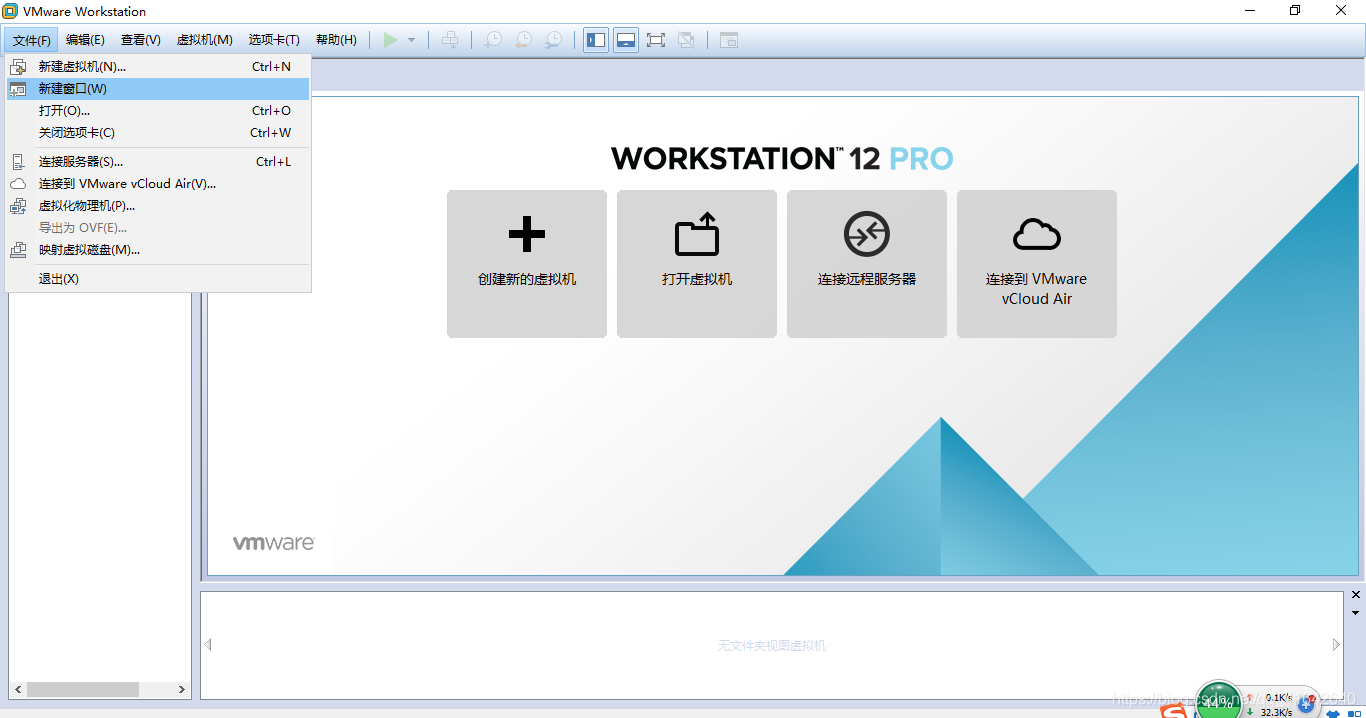Image resolution: width=1366 pixels, height=718 pixels.
Task: Click the full screen mode icon
Action: pyautogui.click(x=656, y=40)
